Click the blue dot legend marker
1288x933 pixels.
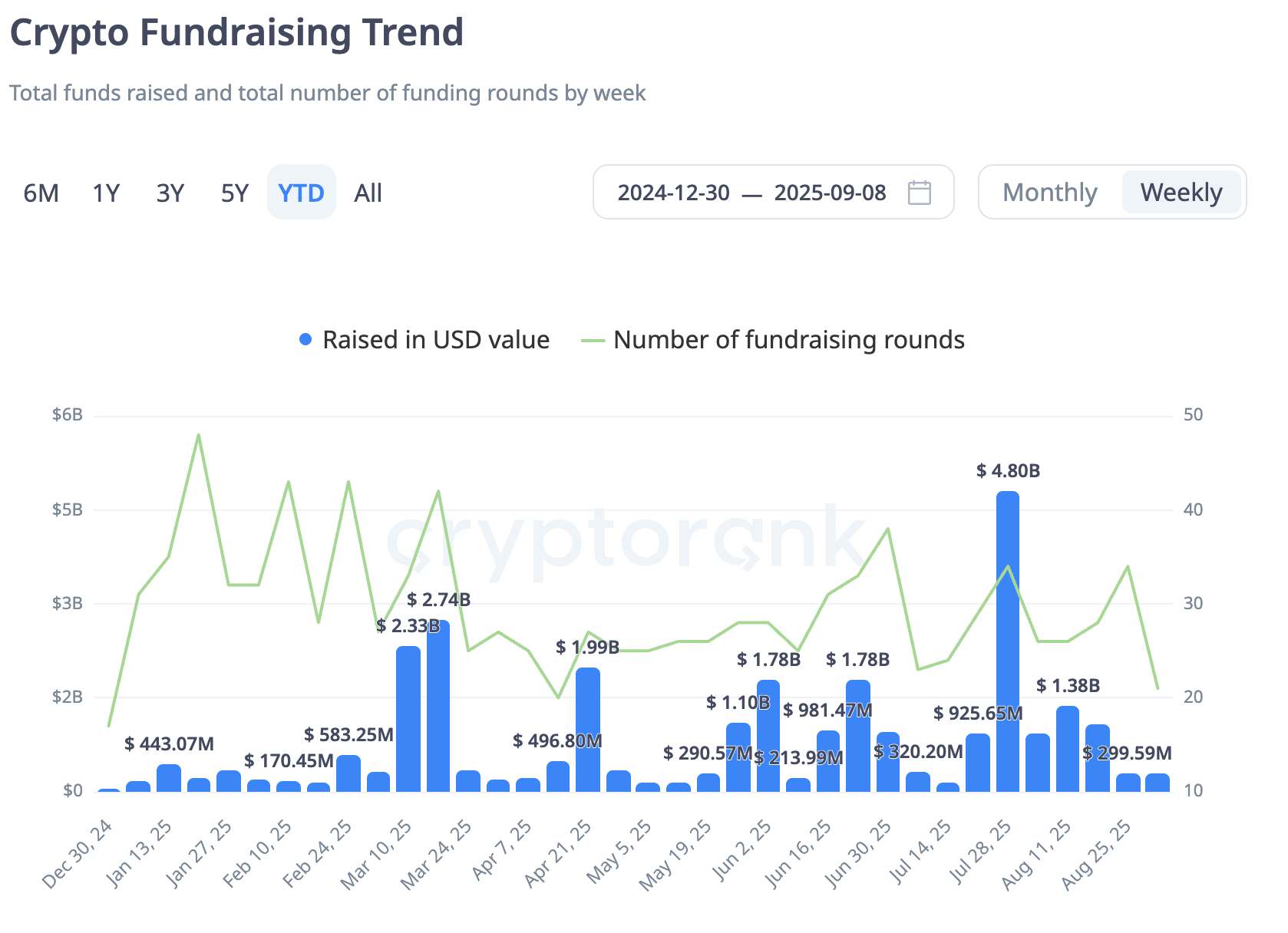pos(305,340)
